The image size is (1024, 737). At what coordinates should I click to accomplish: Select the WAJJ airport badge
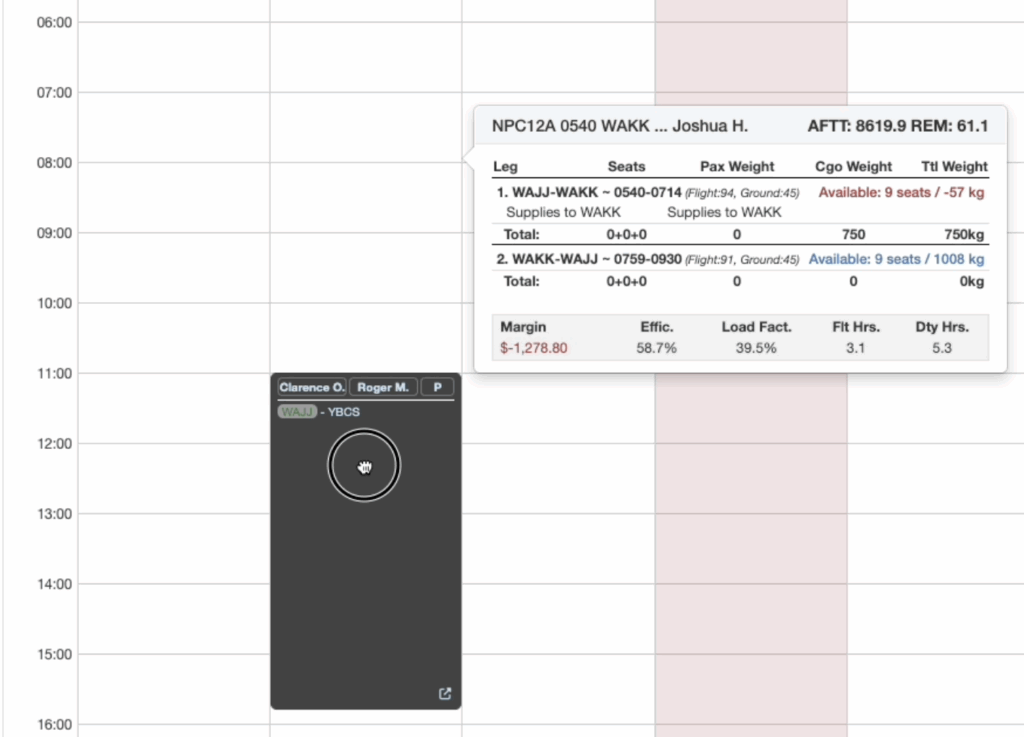tap(297, 412)
